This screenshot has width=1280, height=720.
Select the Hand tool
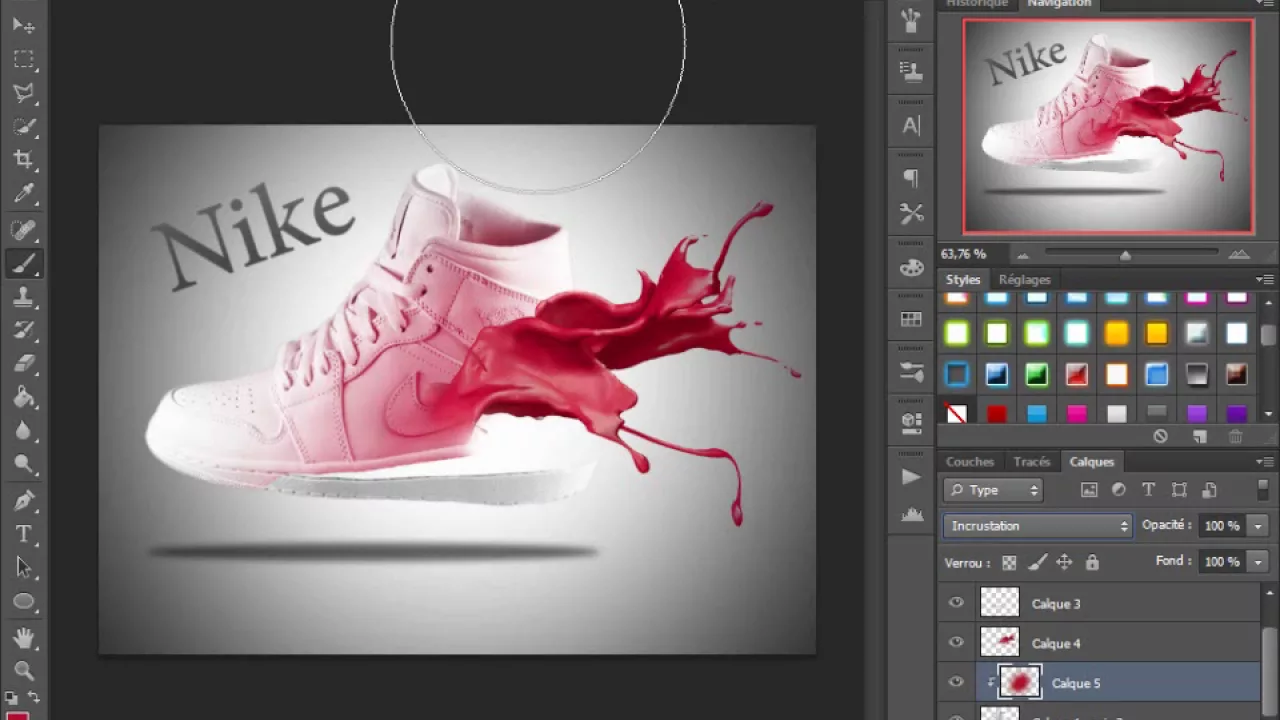point(24,638)
